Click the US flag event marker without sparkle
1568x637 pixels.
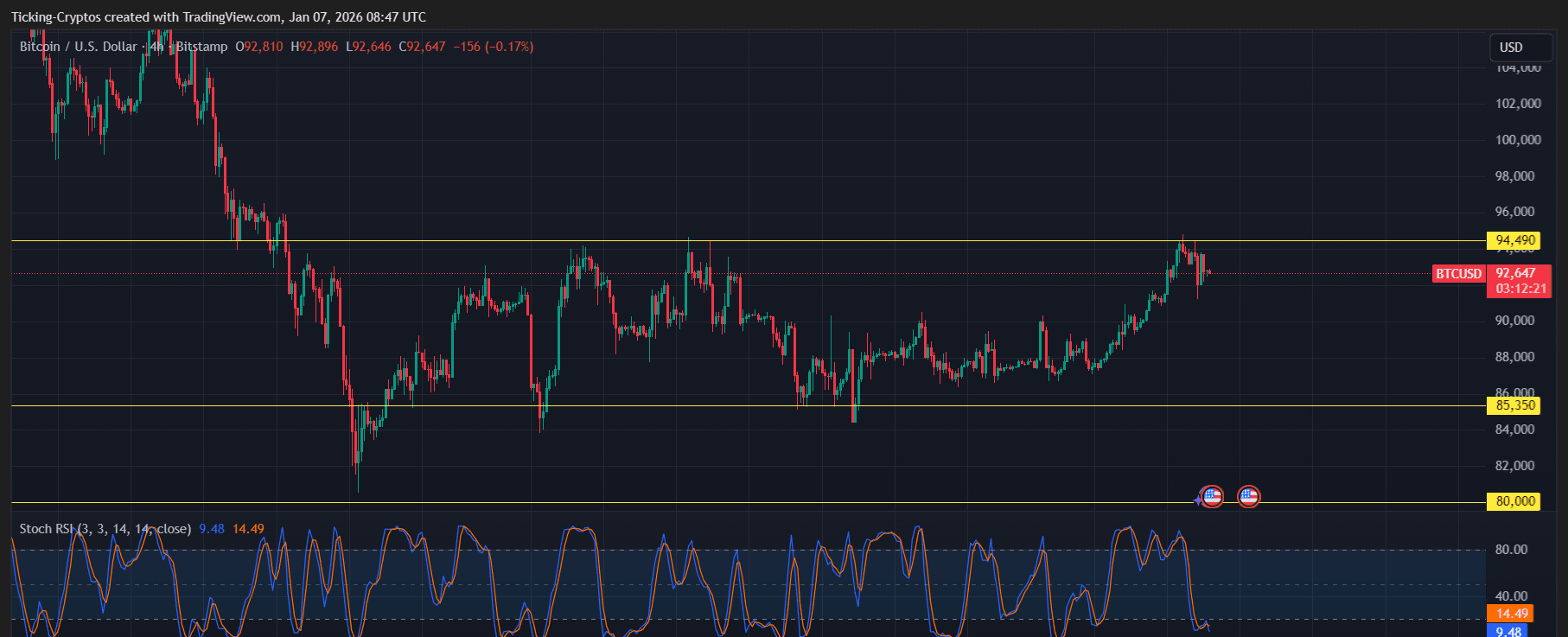point(1248,497)
